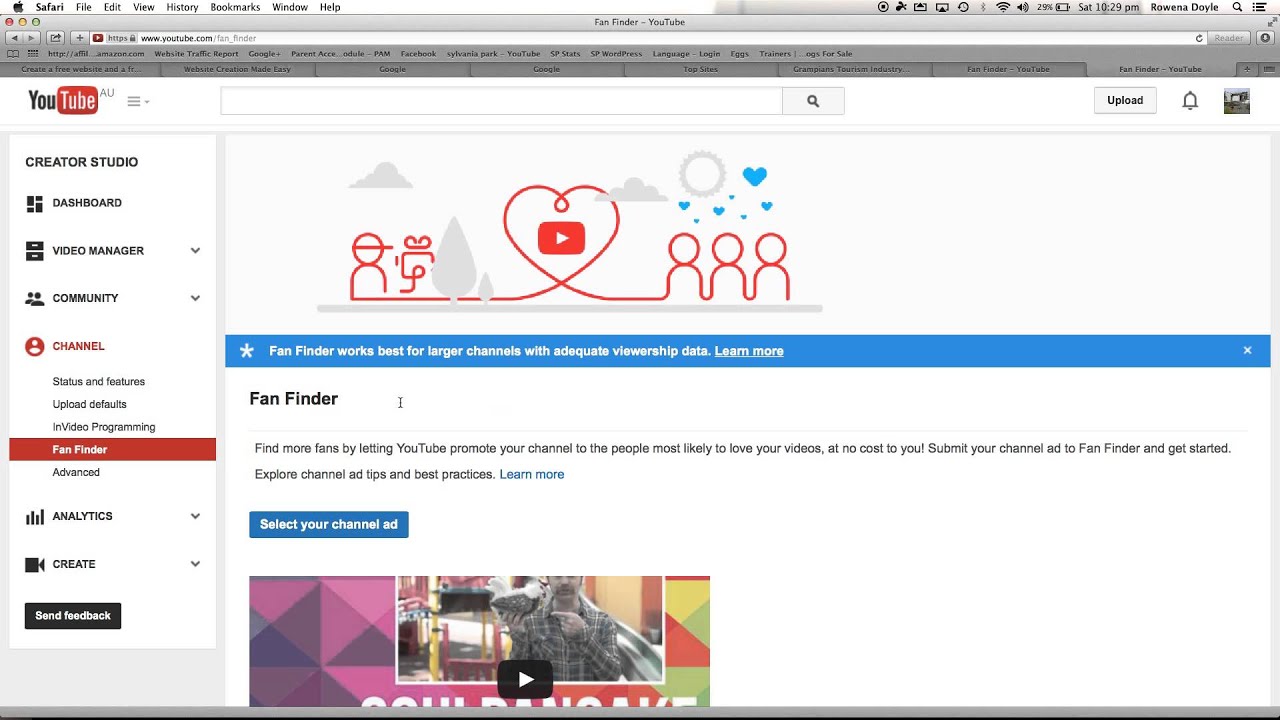This screenshot has height=720, width=1280.
Task: Click Learn more in blue banner
Action: click(749, 351)
